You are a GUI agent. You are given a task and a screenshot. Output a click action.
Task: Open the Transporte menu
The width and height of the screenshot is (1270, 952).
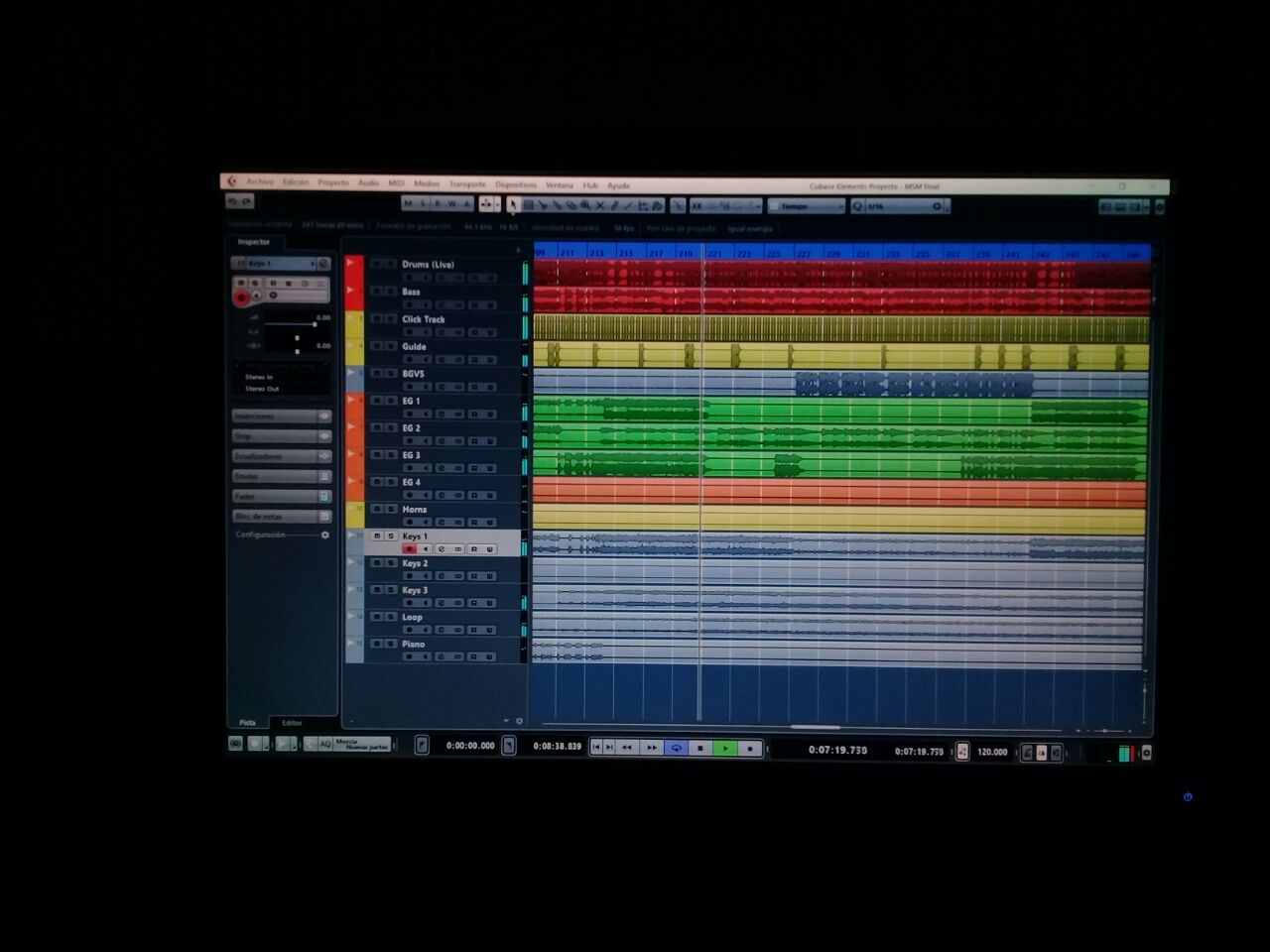467,184
